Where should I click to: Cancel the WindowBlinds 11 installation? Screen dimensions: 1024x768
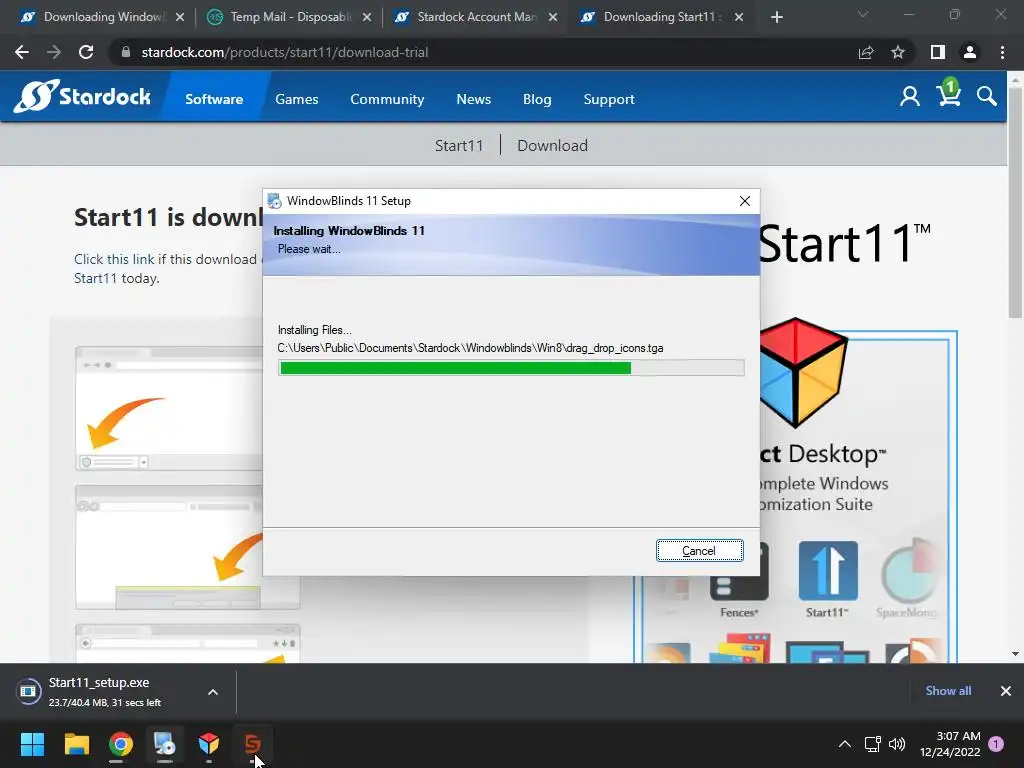699,551
